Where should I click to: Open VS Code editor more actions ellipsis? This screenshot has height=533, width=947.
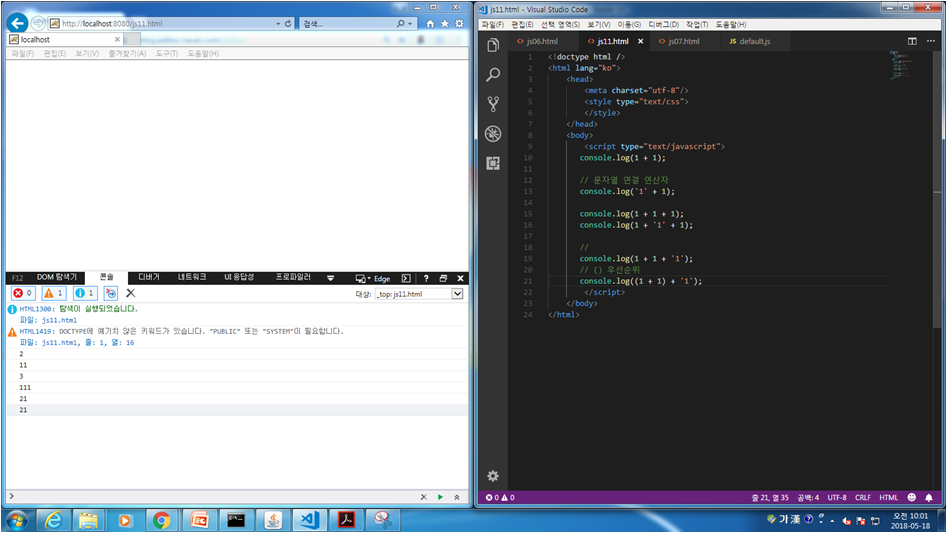(931, 41)
